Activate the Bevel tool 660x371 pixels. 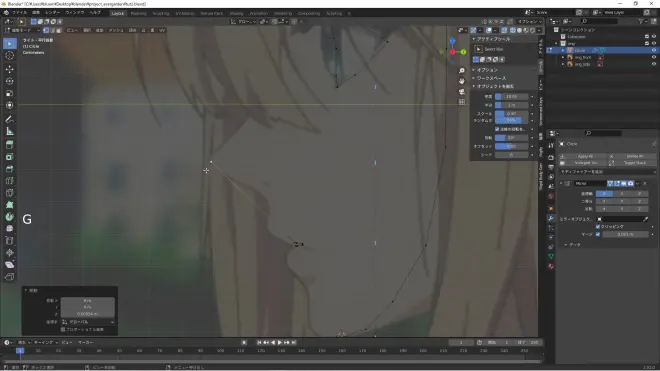[10, 169]
